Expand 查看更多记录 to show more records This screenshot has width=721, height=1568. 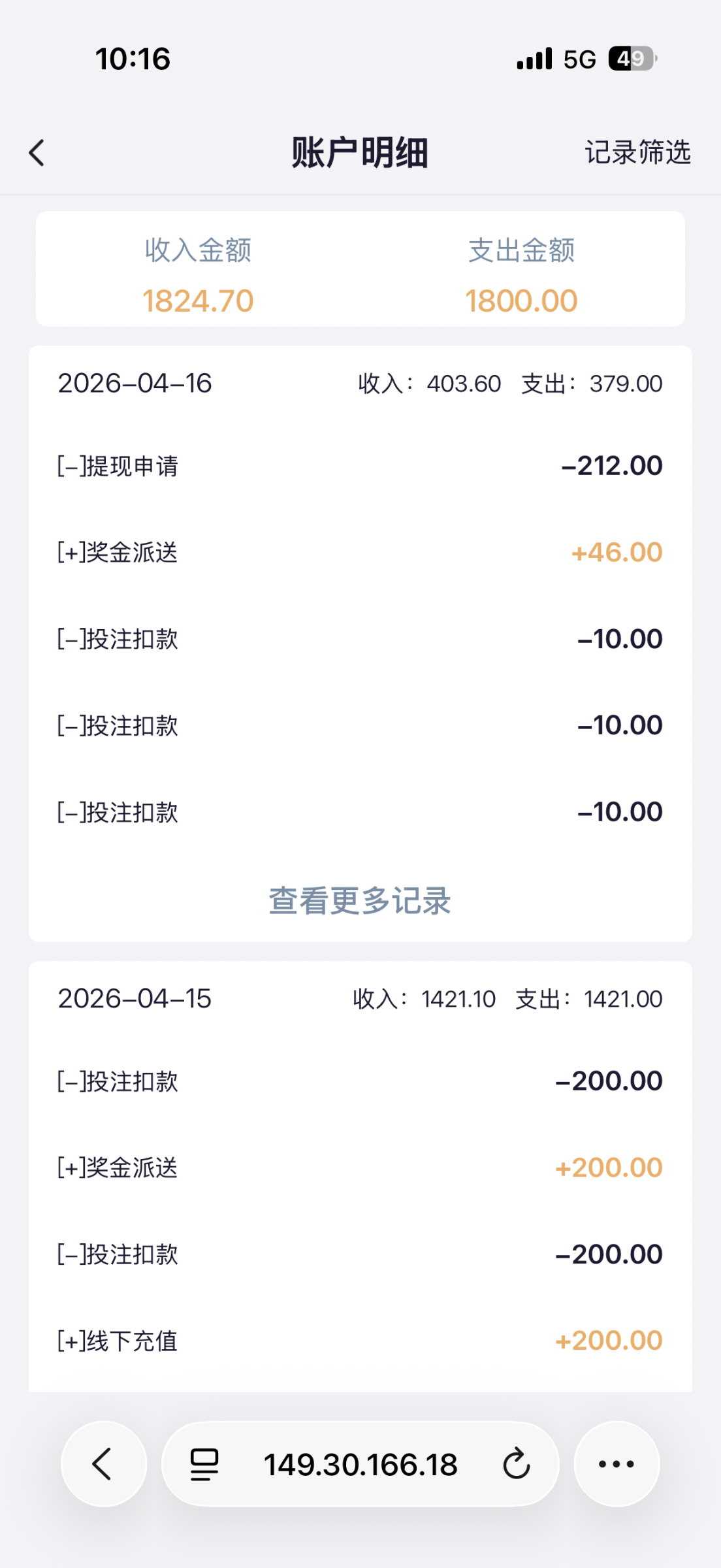click(360, 901)
